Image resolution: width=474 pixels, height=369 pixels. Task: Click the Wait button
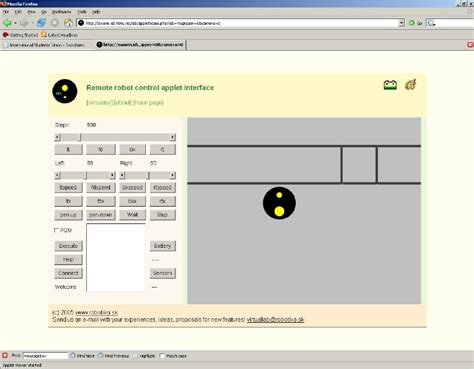click(x=132, y=214)
